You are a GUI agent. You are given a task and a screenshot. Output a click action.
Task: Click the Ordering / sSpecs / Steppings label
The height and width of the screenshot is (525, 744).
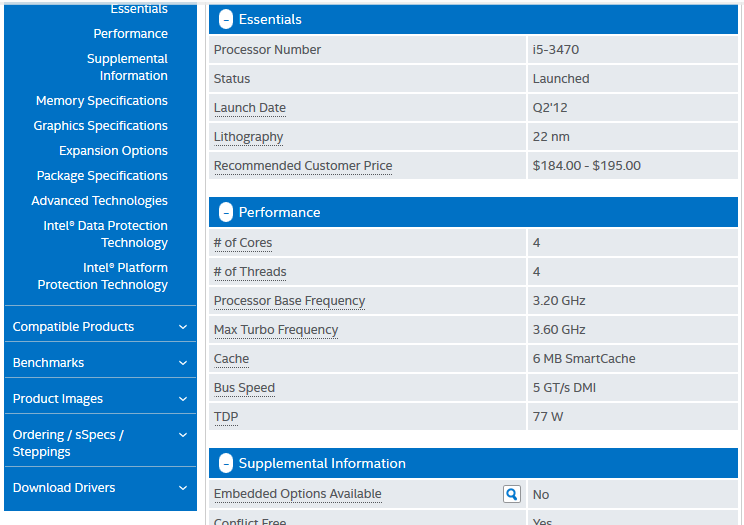click(x=68, y=443)
